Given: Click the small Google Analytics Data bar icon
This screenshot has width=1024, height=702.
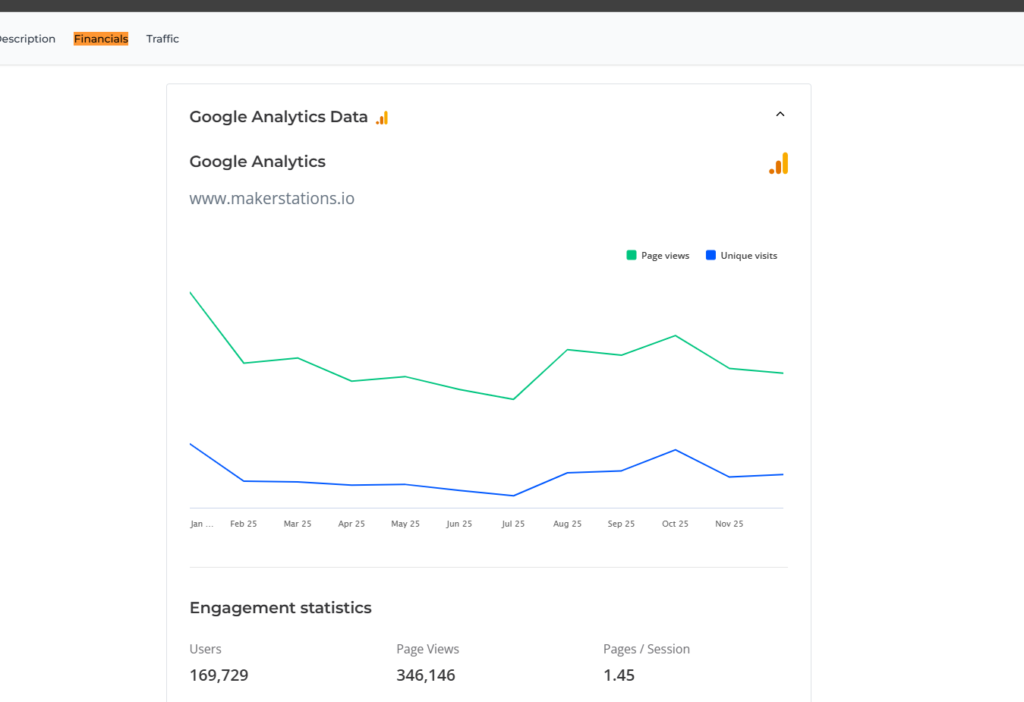Looking at the screenshot, I should [382, 118].
